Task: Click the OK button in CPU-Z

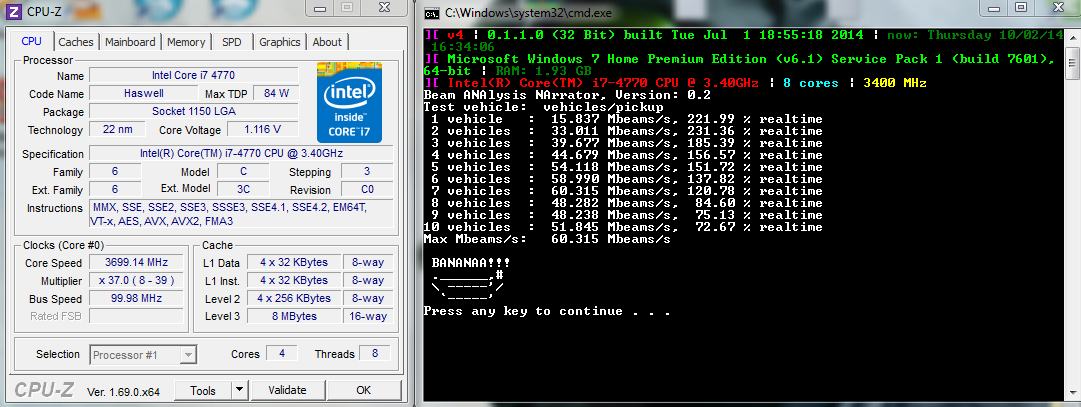Action: click(363, 390)
